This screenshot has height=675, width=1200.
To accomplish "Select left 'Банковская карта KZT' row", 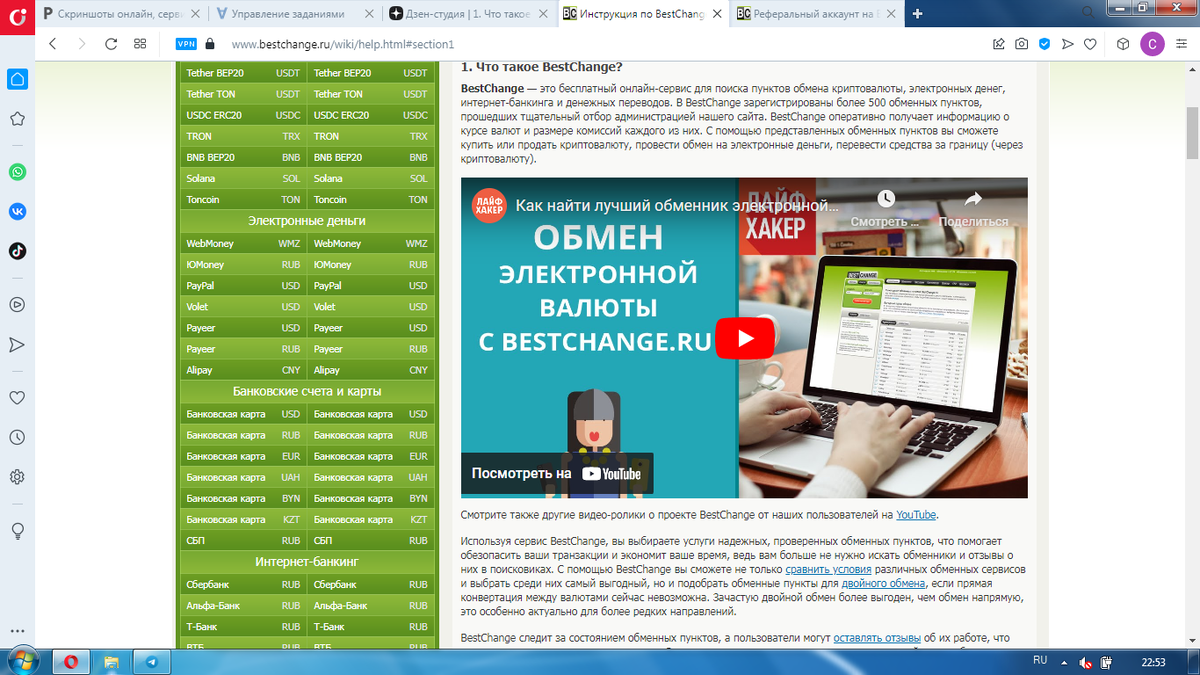I will [243, 520].
